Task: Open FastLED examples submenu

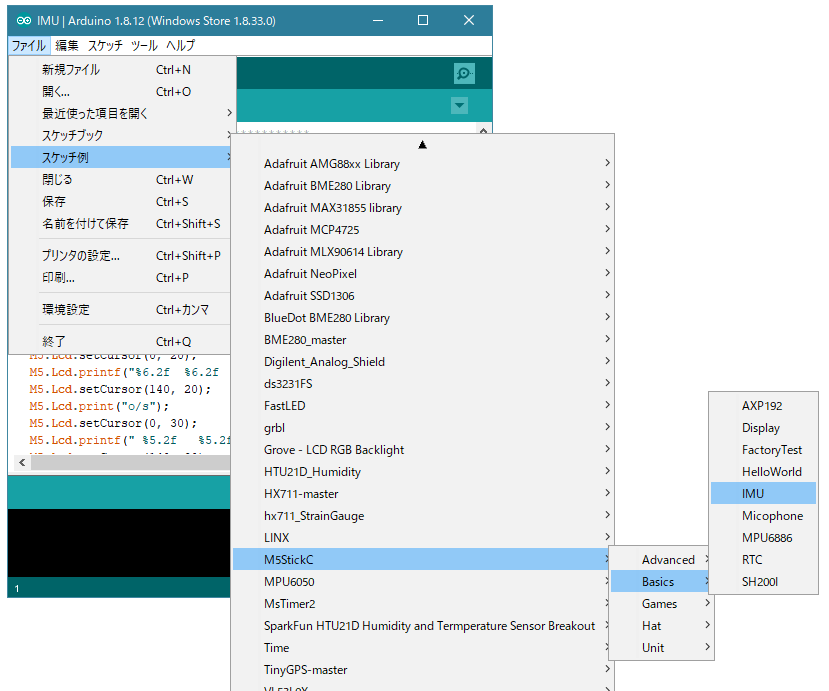Action: (423, 406)
